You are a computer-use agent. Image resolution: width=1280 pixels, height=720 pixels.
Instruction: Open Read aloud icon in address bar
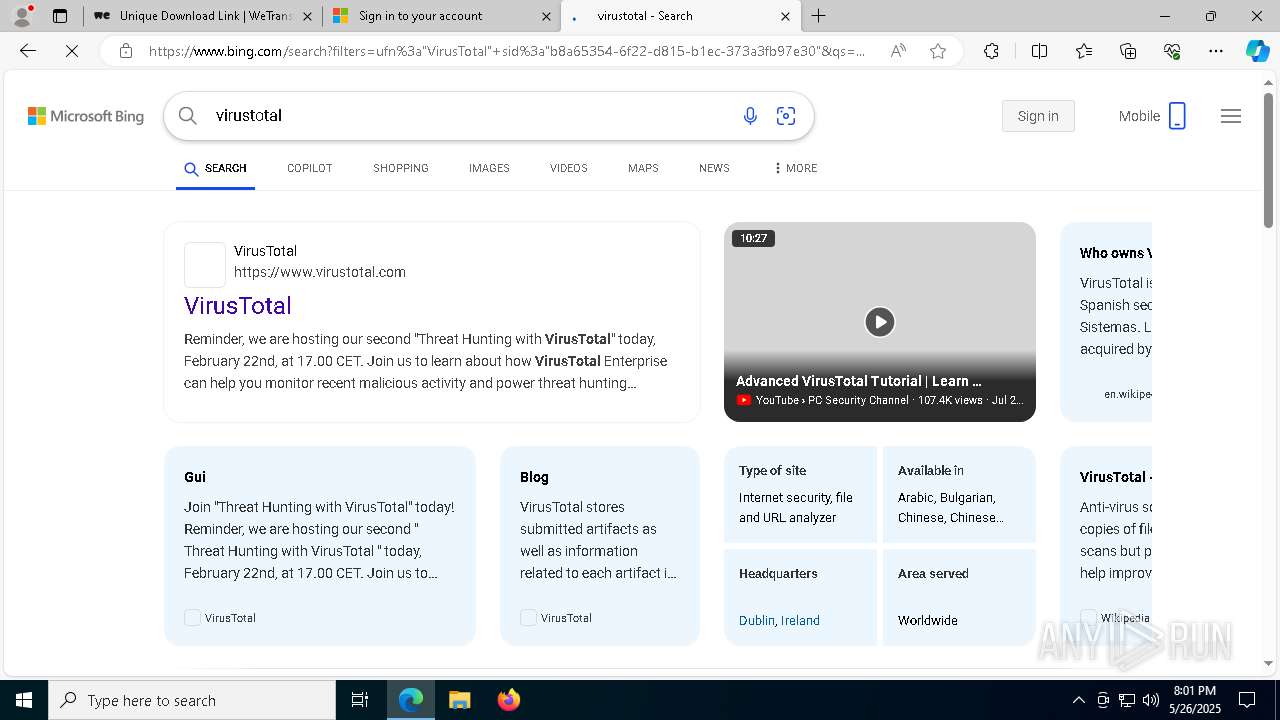898,51
